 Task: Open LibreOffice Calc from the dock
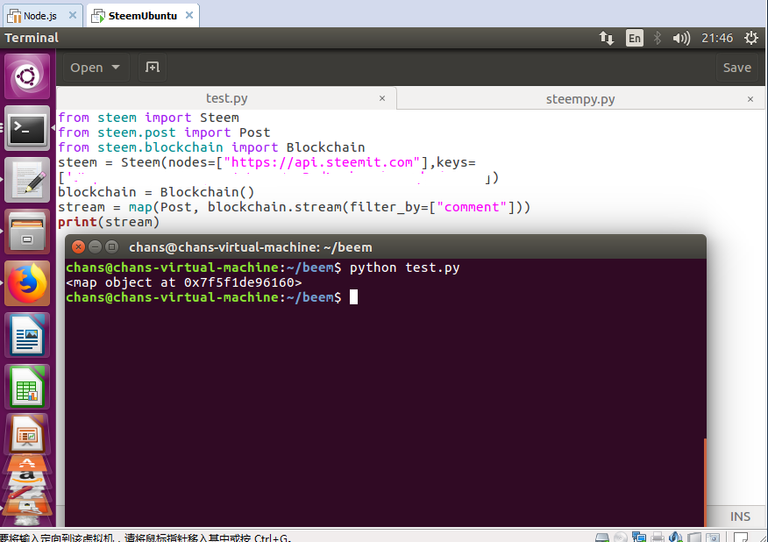click(x=27, y=387)
